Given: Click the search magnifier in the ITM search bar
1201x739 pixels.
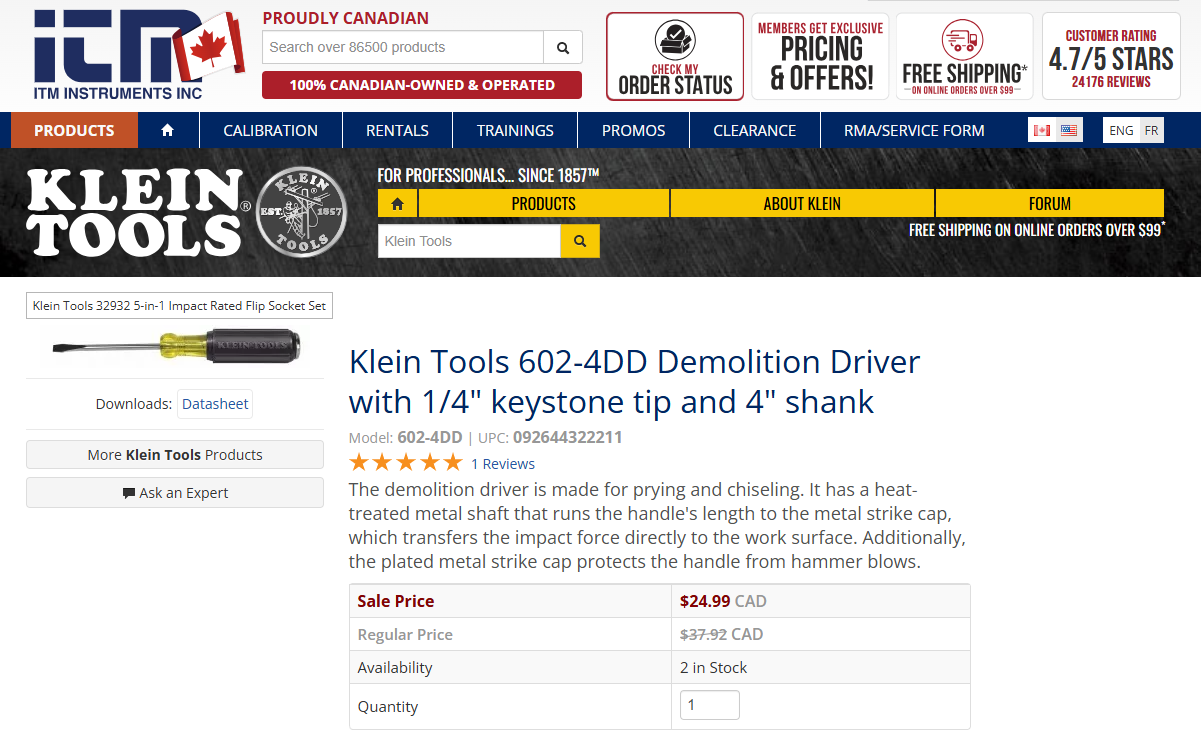Looking at the screenshot, I should point(562,46).
